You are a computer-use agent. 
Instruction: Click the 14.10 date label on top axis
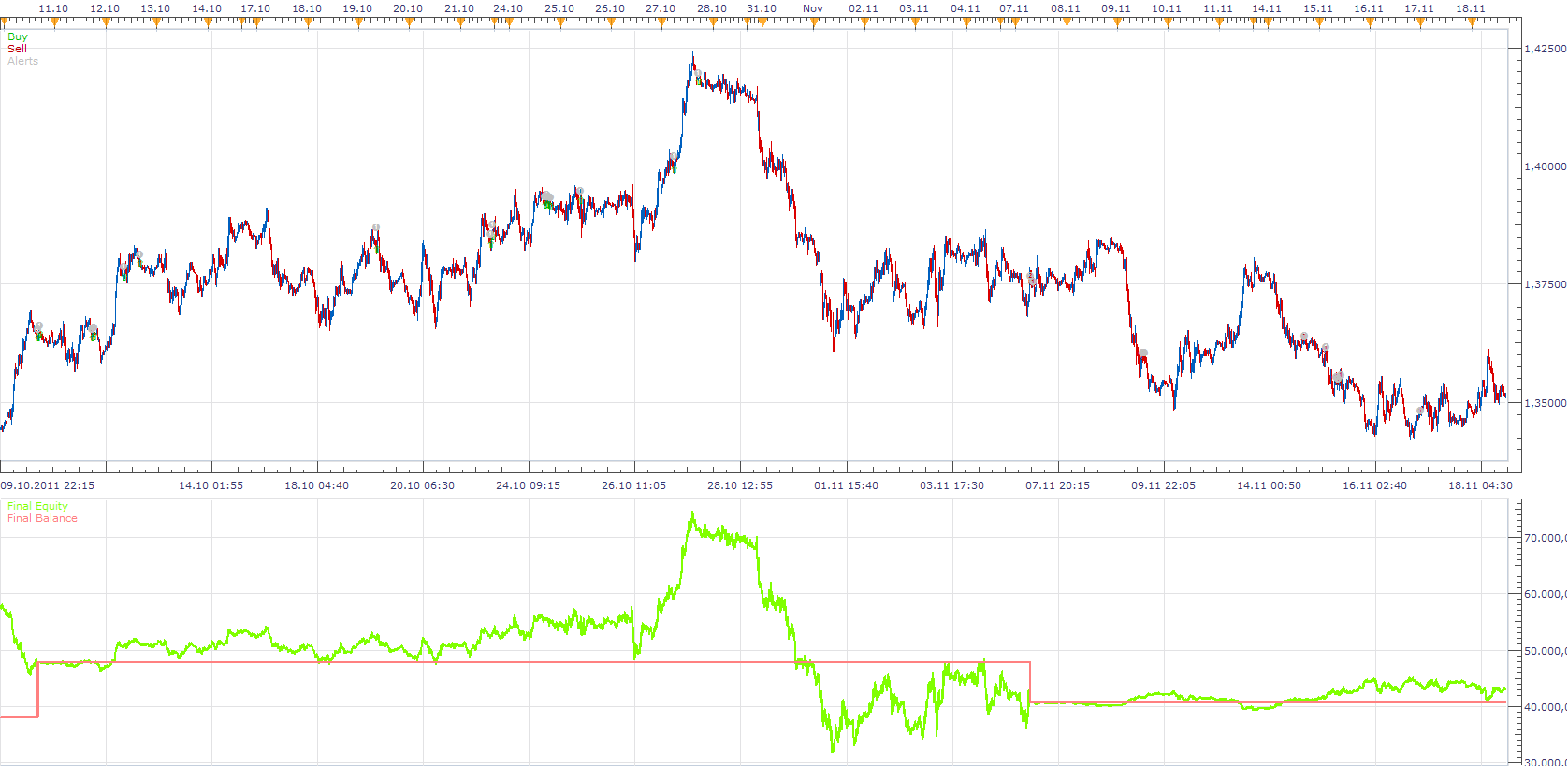(x=207, y=8)
